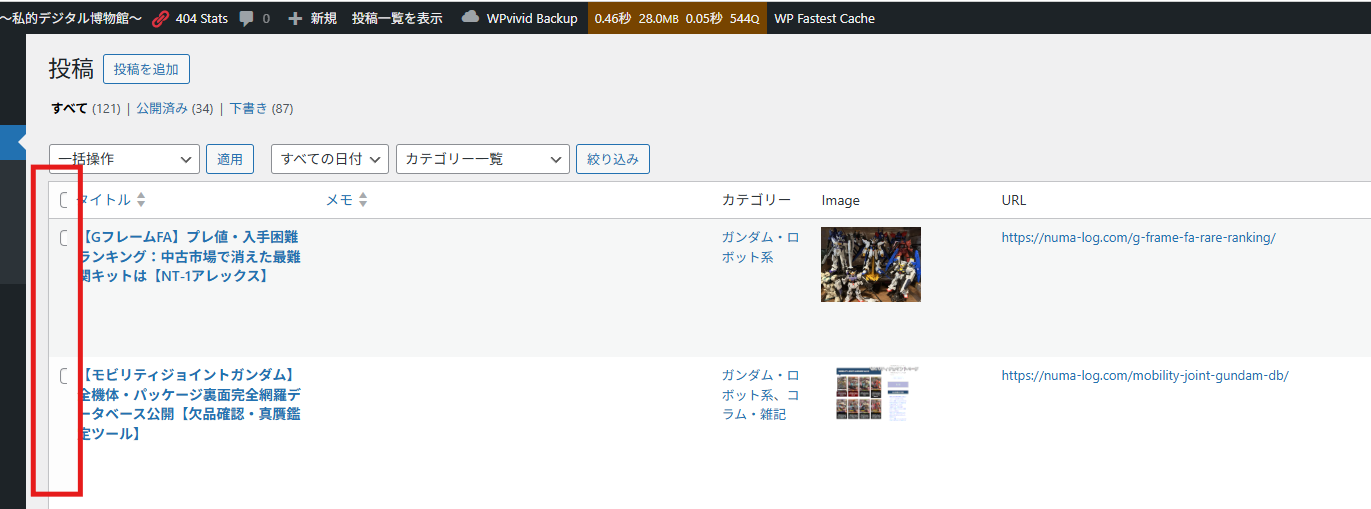Show the 下書き draft posts filter
Image resolution: width=1371 pixels, height=509 pixels.
[248, 108]
